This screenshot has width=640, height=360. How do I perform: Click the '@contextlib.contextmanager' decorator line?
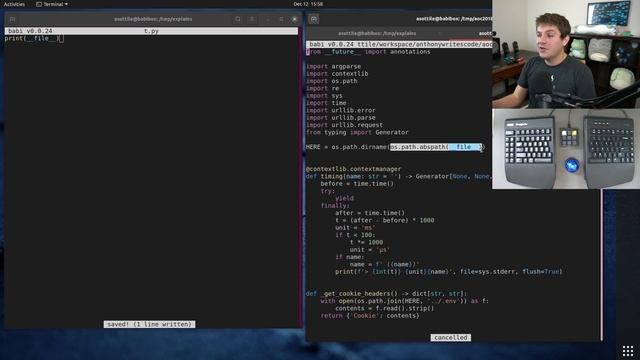353,169
